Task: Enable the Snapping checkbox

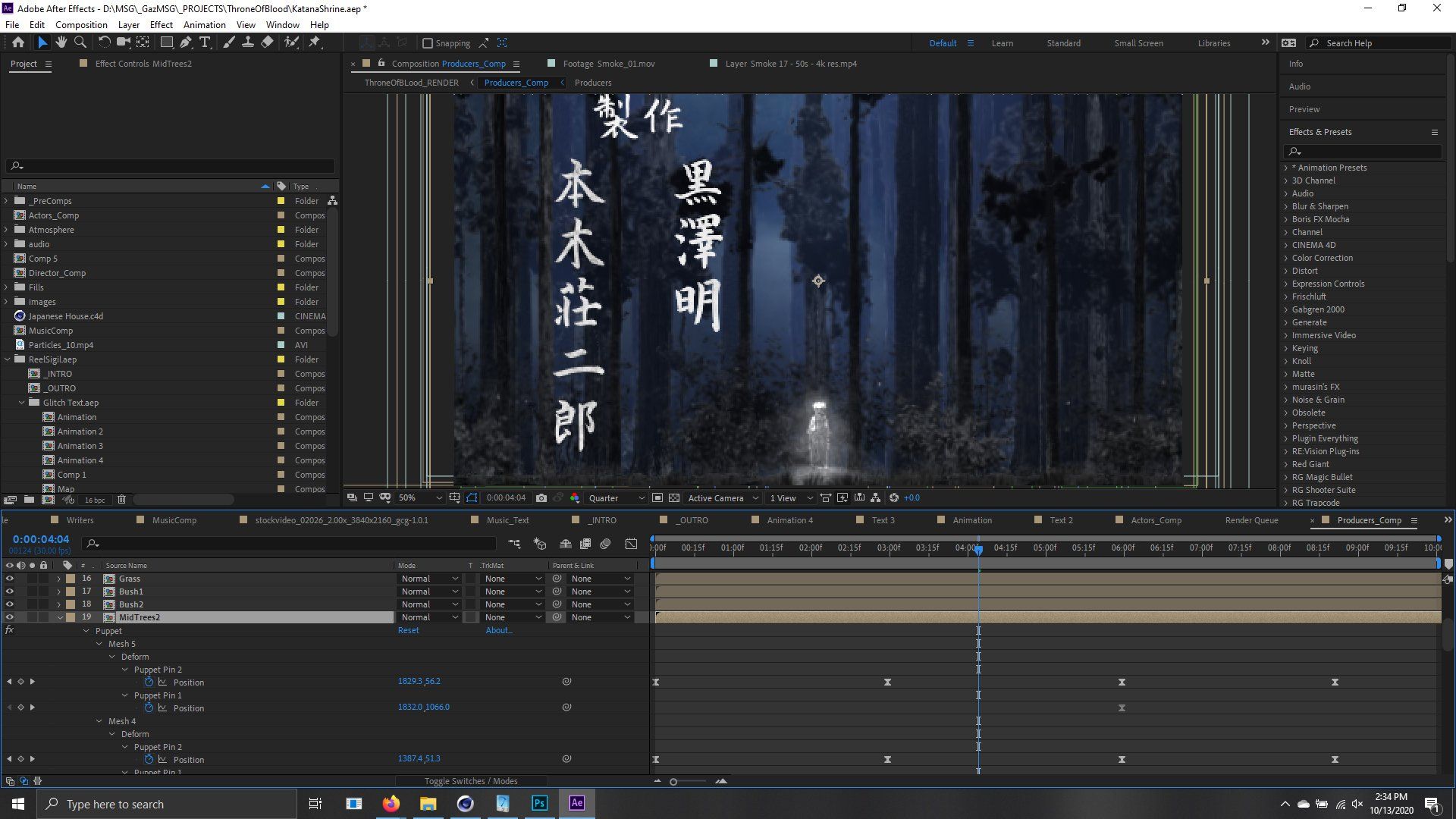Action: [428, 43]
